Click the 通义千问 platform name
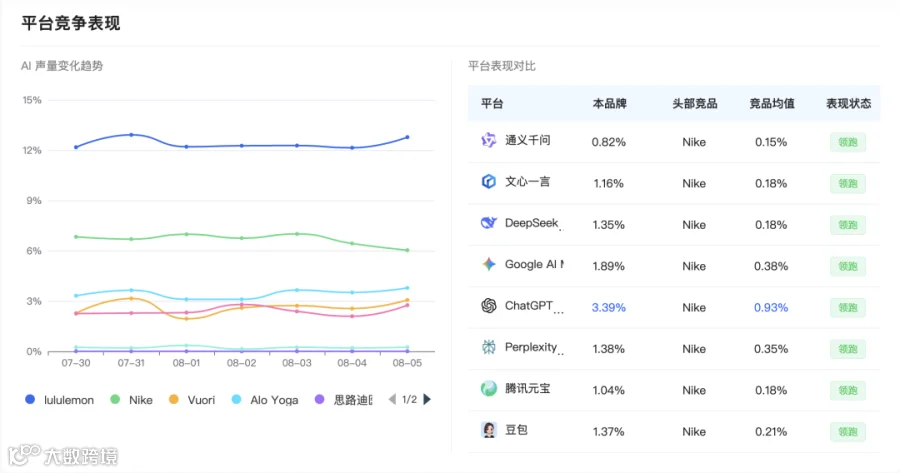The width and height of the screenshot is (900, 473). click(527, 140)
